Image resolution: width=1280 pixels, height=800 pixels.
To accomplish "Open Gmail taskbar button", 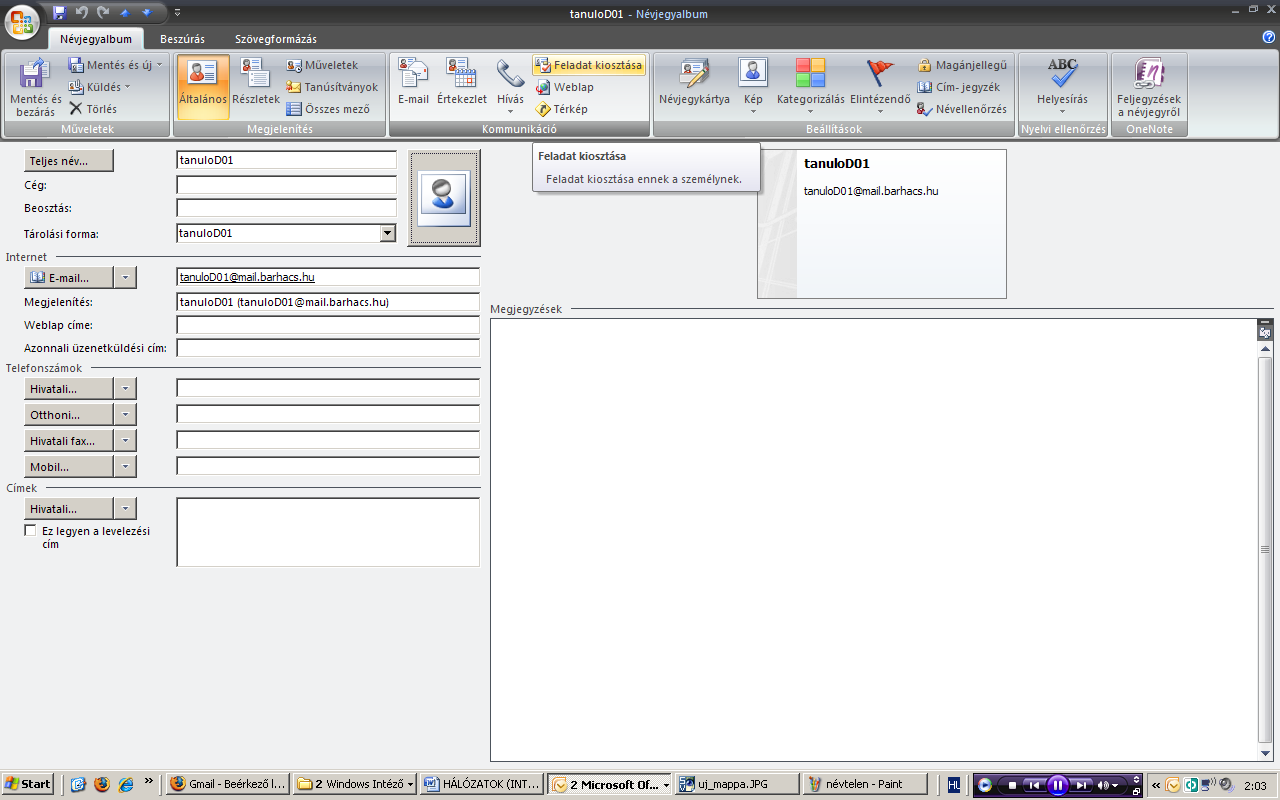I will [229, 785].
